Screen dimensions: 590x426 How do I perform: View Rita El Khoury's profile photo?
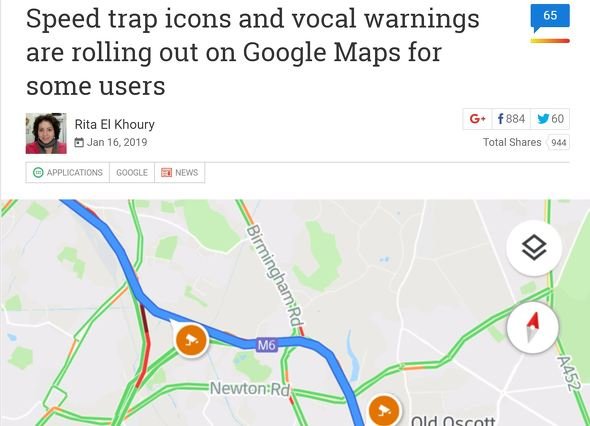[46, 133]
